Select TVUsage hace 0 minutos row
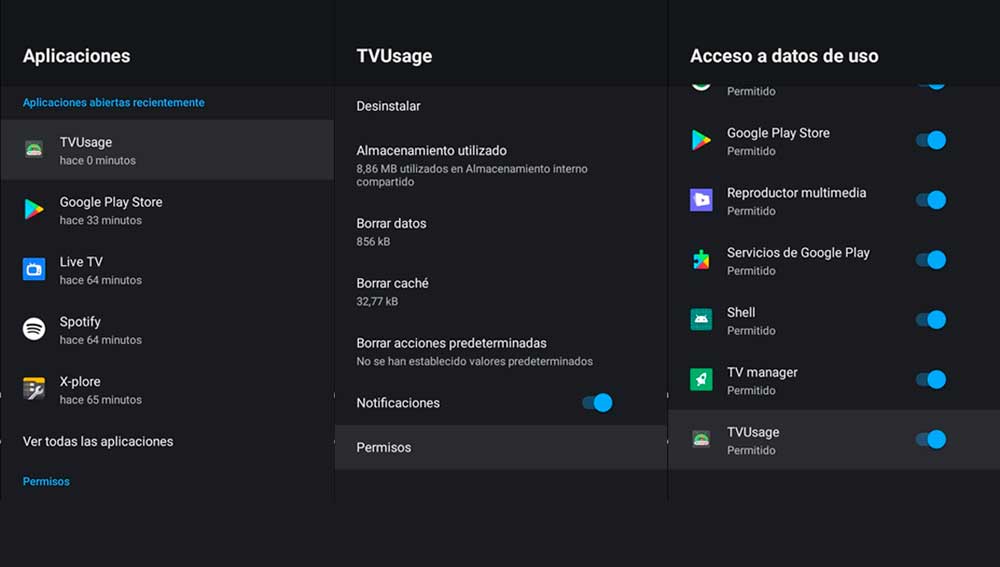This screenshot has width=1000, height=567. point(167,150)
